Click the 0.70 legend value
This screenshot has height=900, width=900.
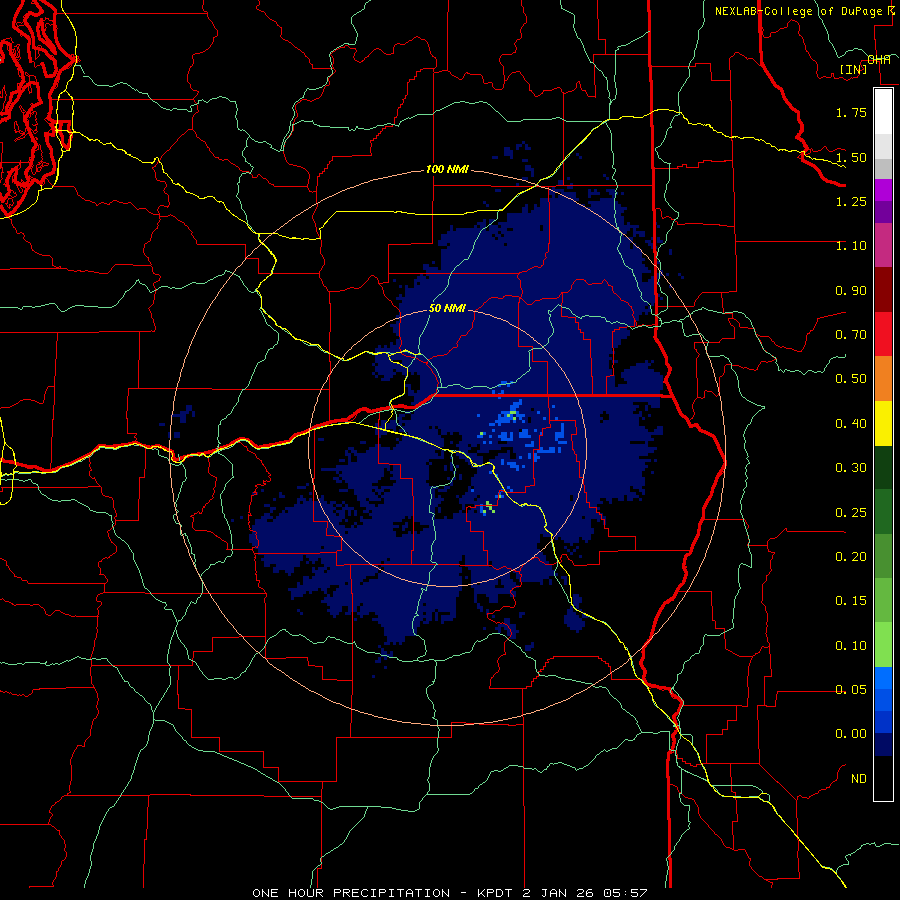pyautogui.click(x=851, y=335)
